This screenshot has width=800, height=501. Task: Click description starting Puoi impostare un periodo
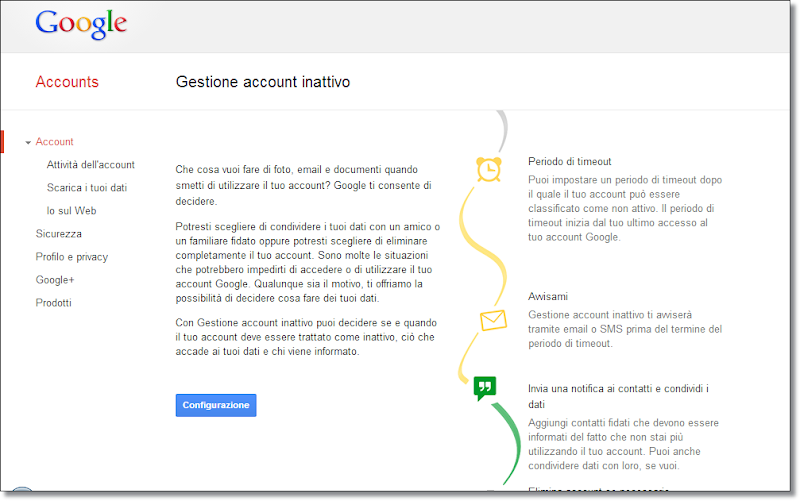tap(625, 208)
